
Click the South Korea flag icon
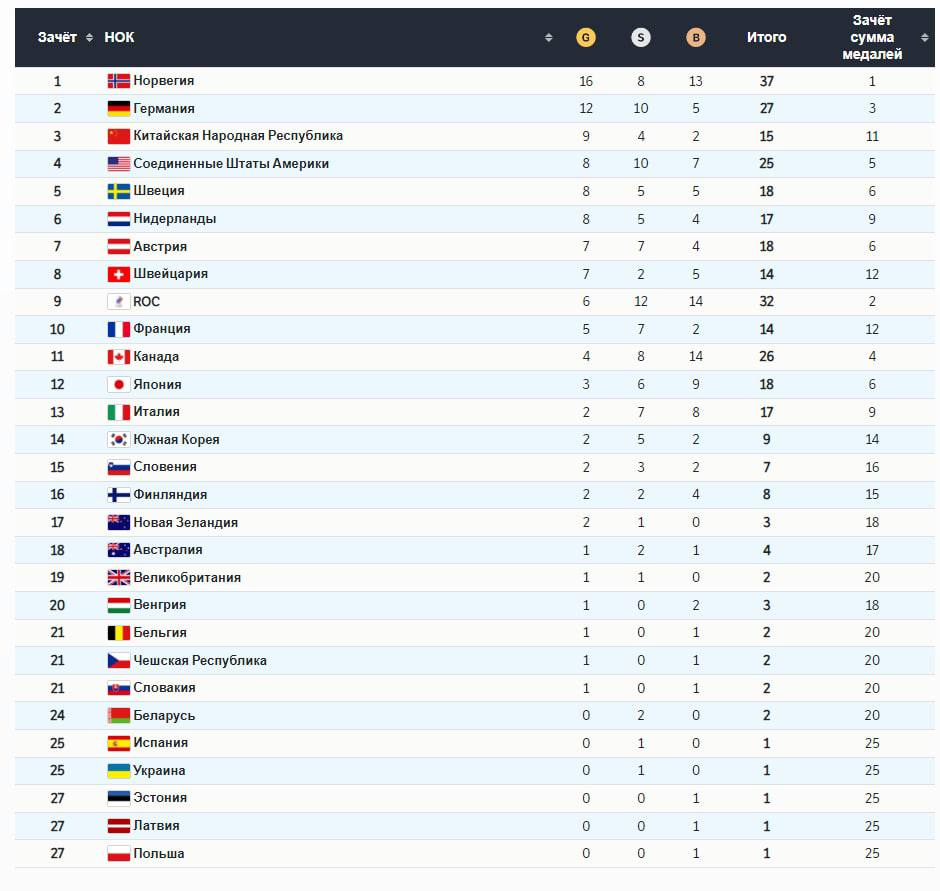[119, 440]
